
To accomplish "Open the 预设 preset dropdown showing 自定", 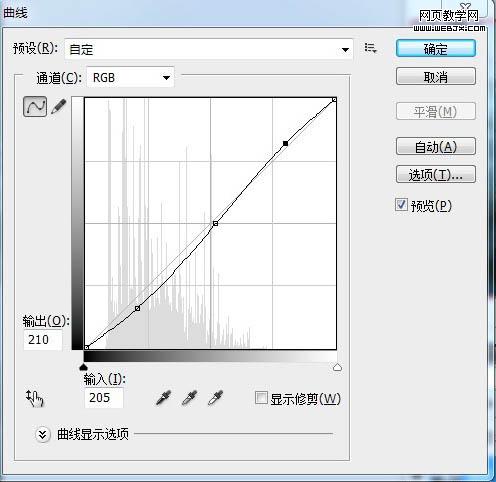I will click(x=209, y=50).
